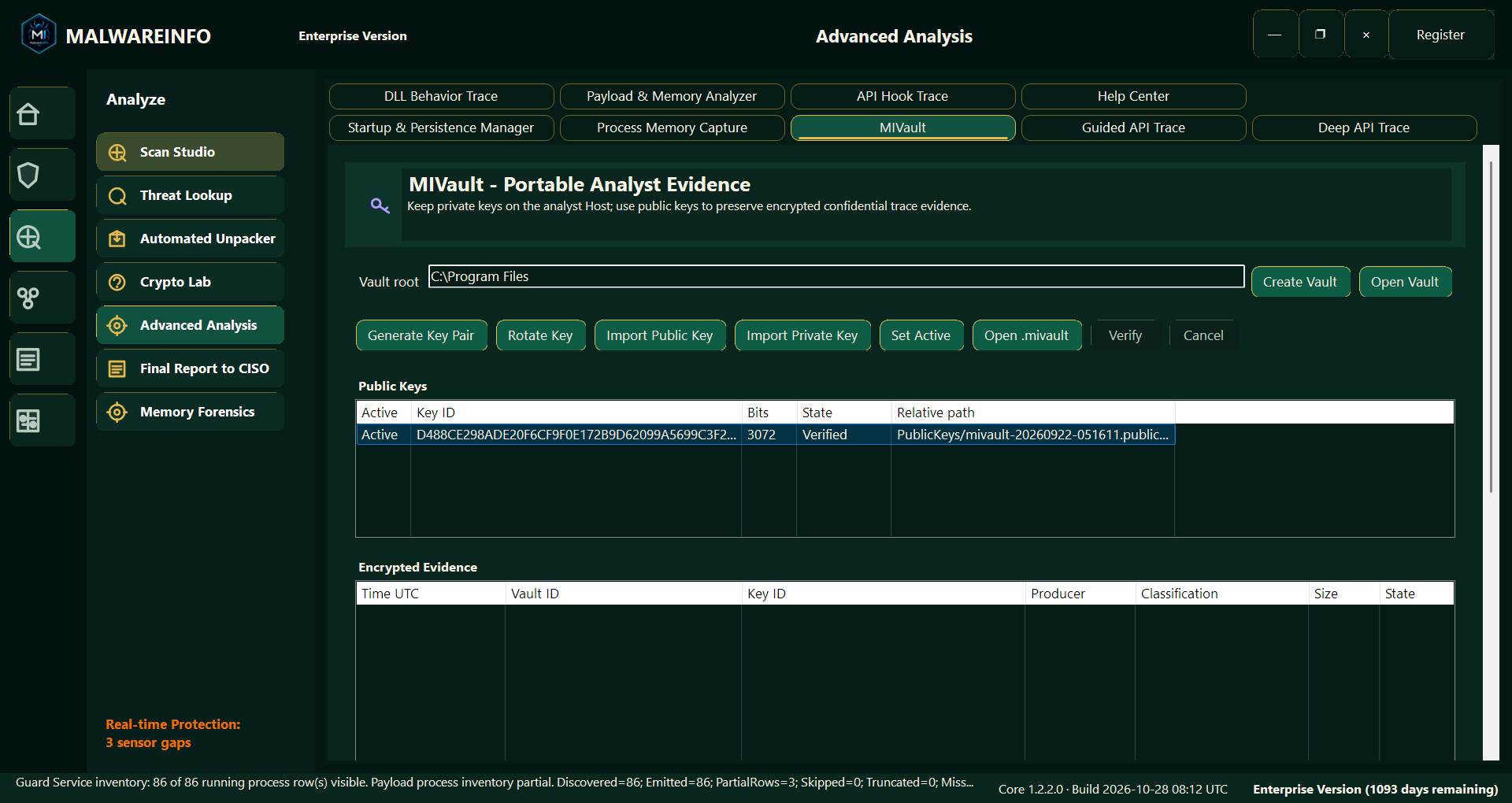Screen dimensions: 1512x803
Task: Switch to Startup & Persistence Manager tab
Action: coord(441,128)
